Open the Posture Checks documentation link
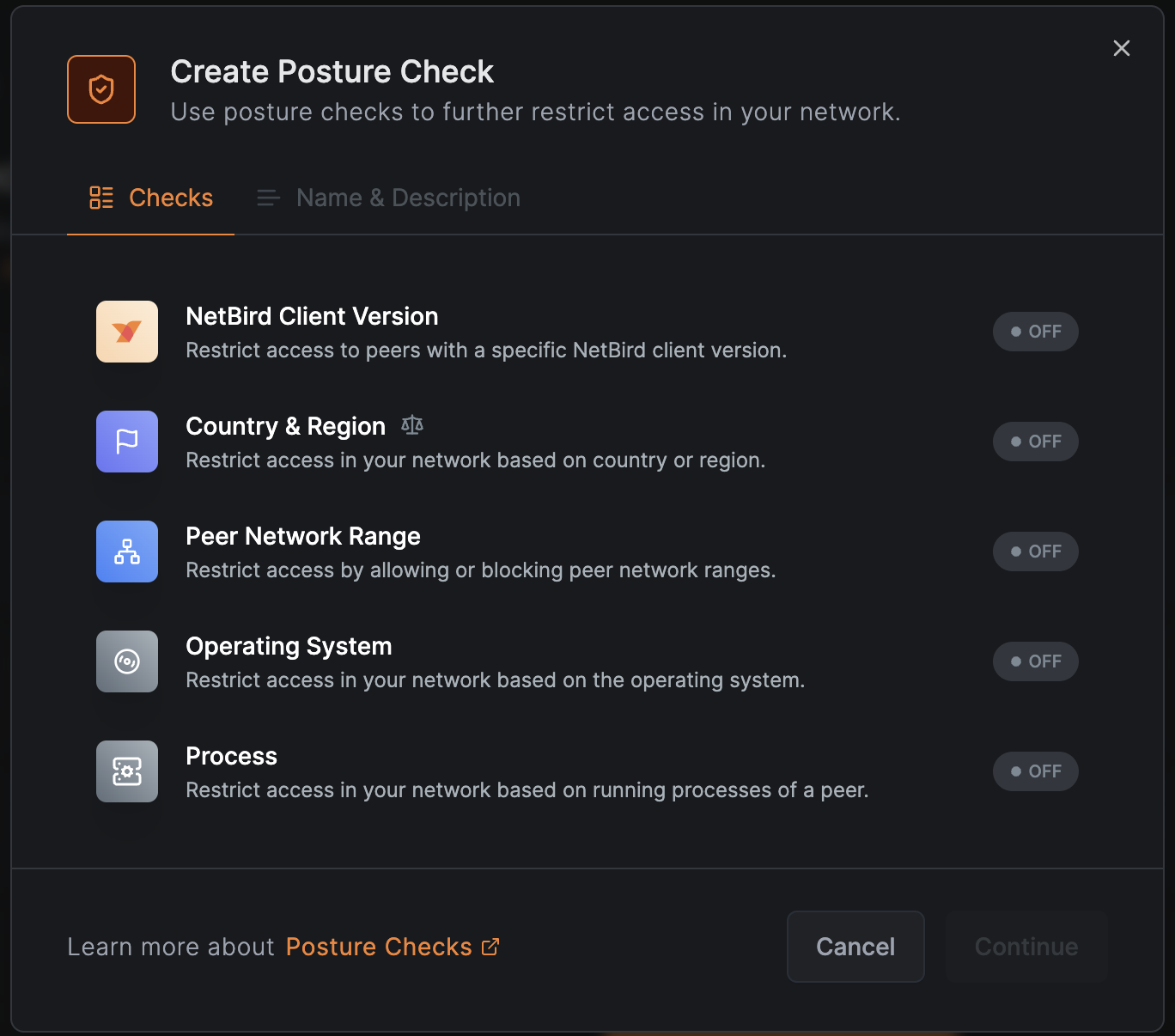The height and width of the screenshot is (1036, 1175). [x=378, y=946]
